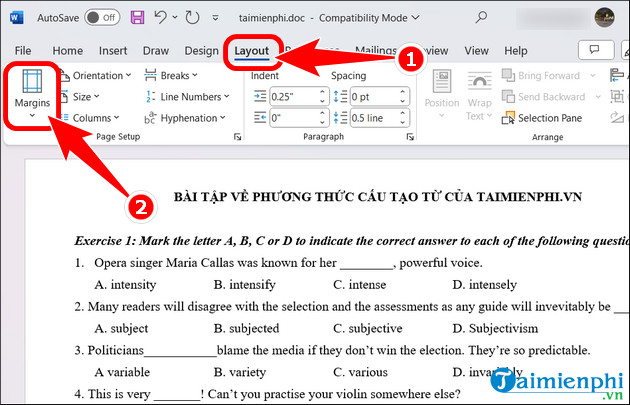Open the Hyphenation dropdown
Image resolution: width=630 pixels, height=405 pixels.
(185, 118)
